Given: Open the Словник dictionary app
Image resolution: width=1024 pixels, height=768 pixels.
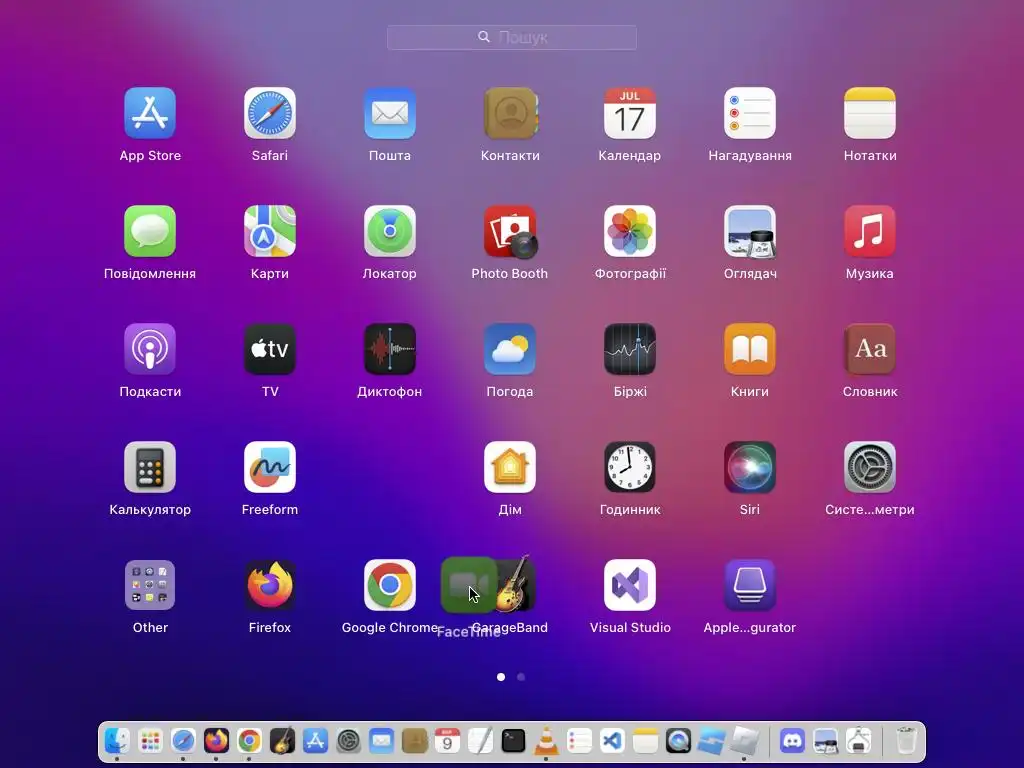Looking at the screenshot, I should click(x=870, y=349).
